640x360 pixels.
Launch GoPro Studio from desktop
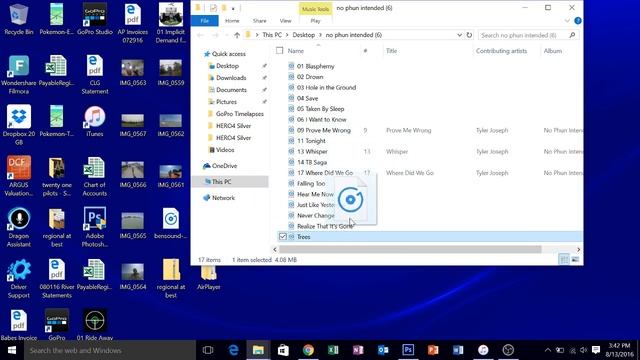tap(95, 19)
